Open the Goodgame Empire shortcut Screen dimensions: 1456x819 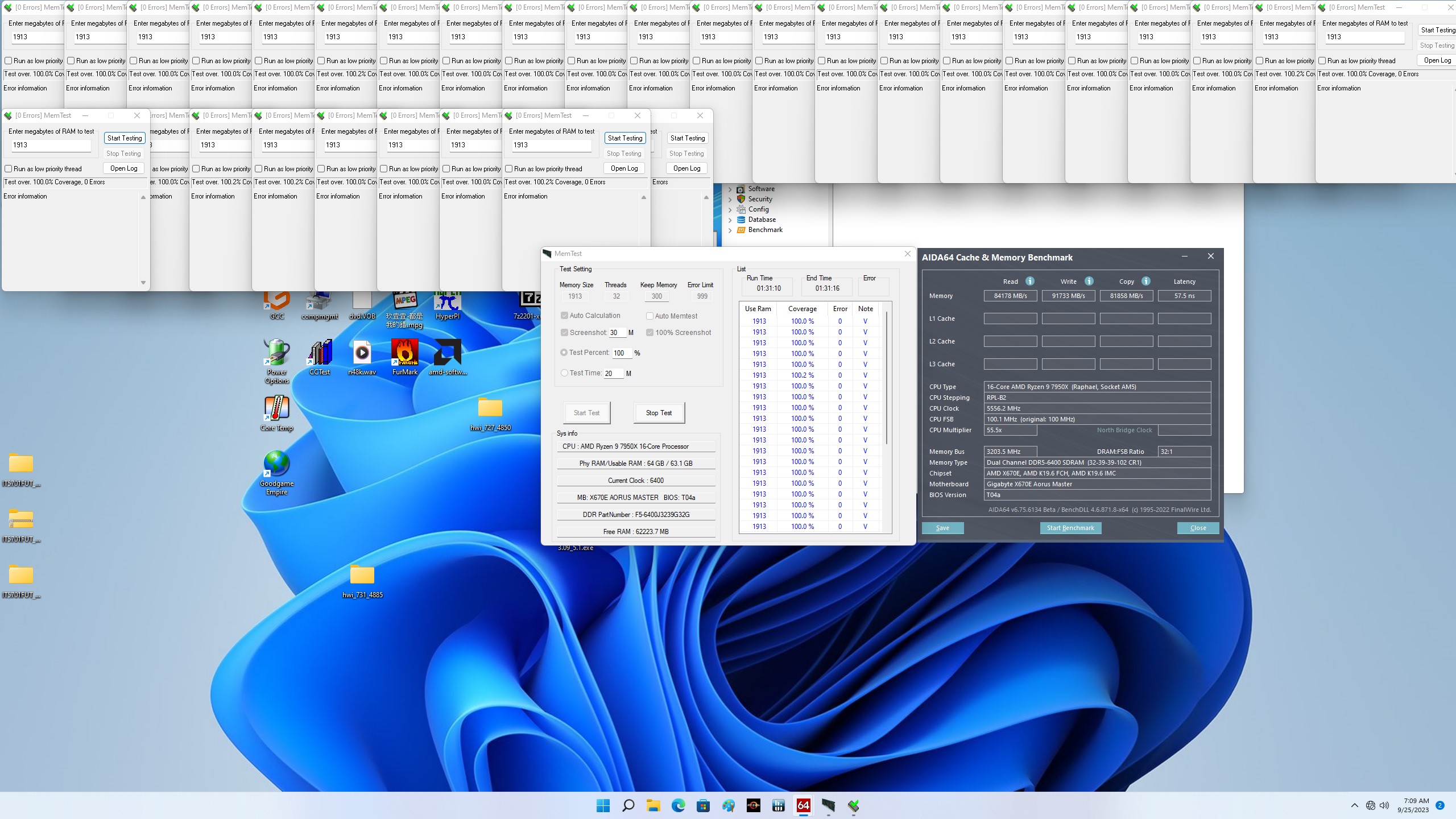coord(276,472)
